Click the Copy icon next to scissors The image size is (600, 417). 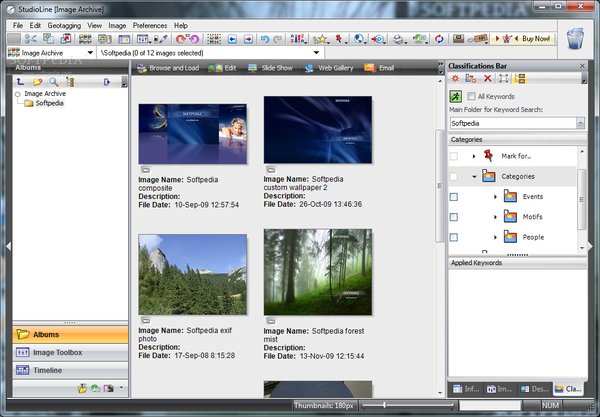pos(48,39)
